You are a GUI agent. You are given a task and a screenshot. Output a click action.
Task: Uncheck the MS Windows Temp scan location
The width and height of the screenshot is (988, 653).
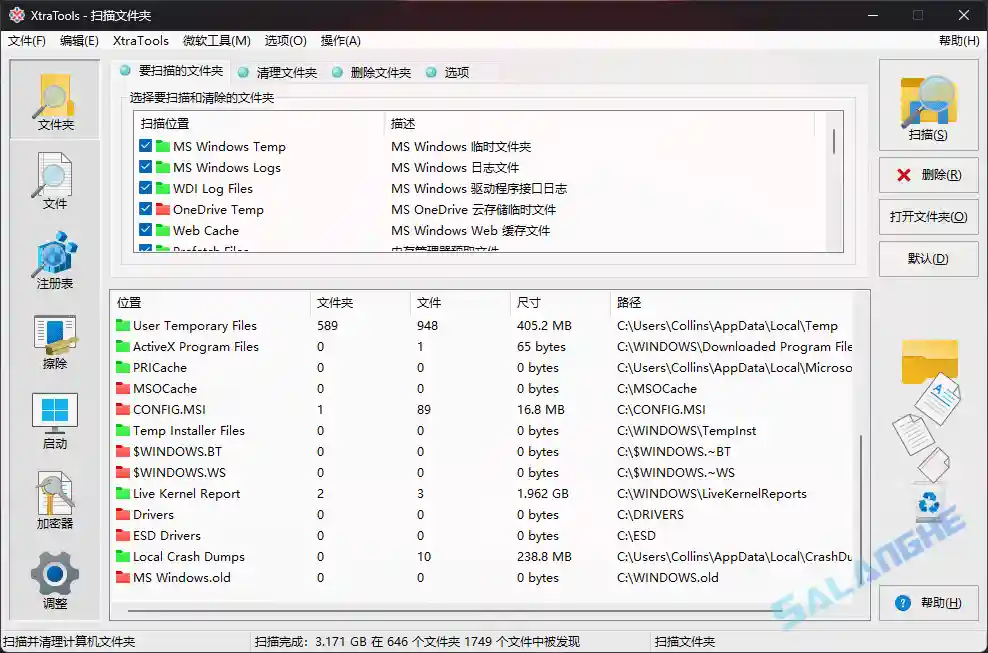144,146
